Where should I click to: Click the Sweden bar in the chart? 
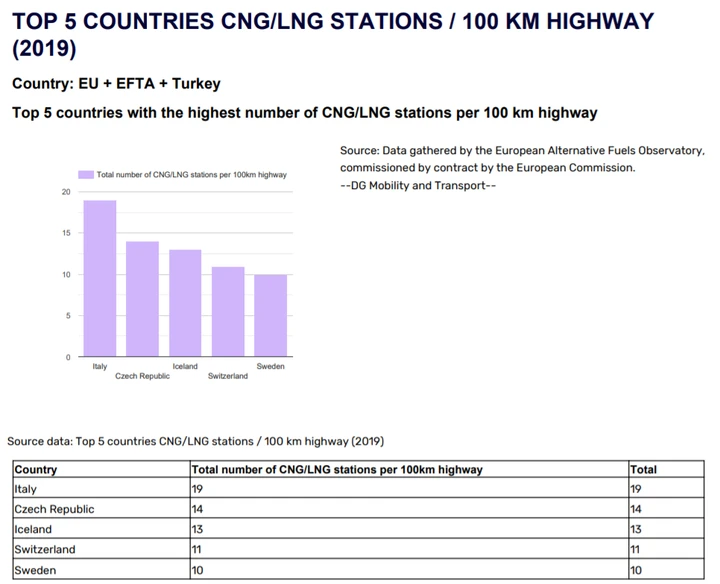click(x=270, y=315)
